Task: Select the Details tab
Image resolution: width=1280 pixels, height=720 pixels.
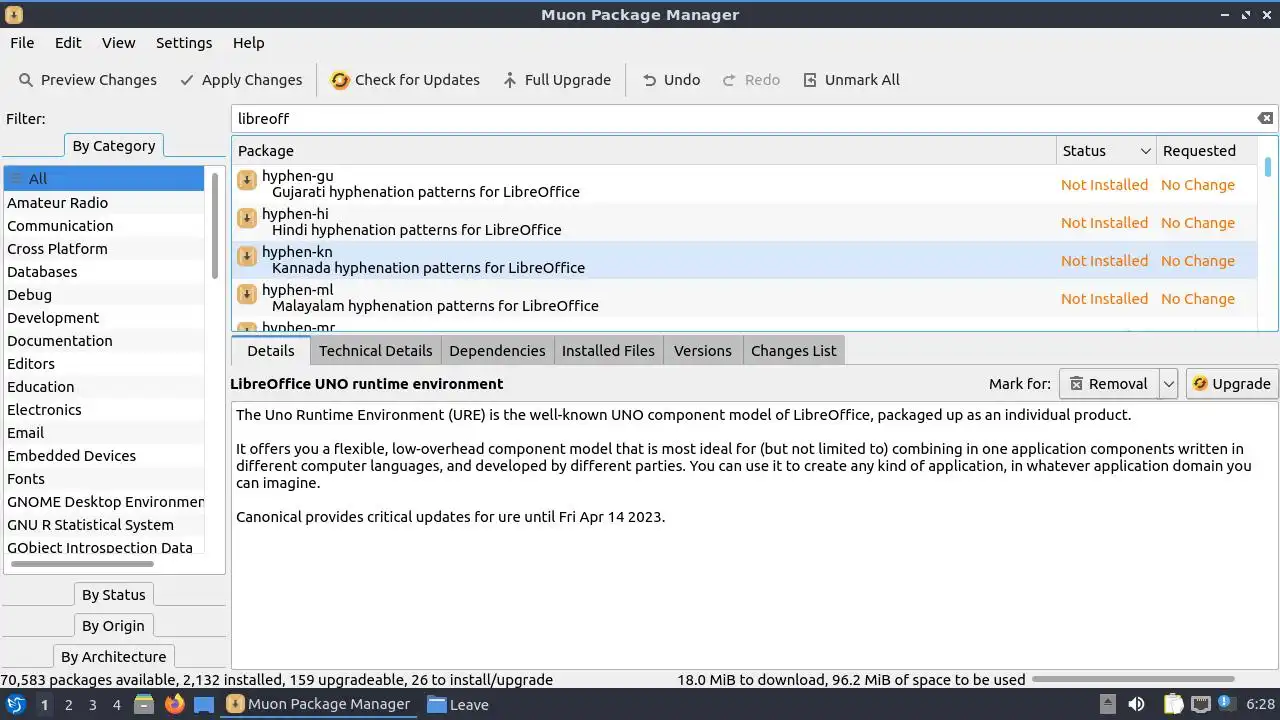Action: (271, 351)
